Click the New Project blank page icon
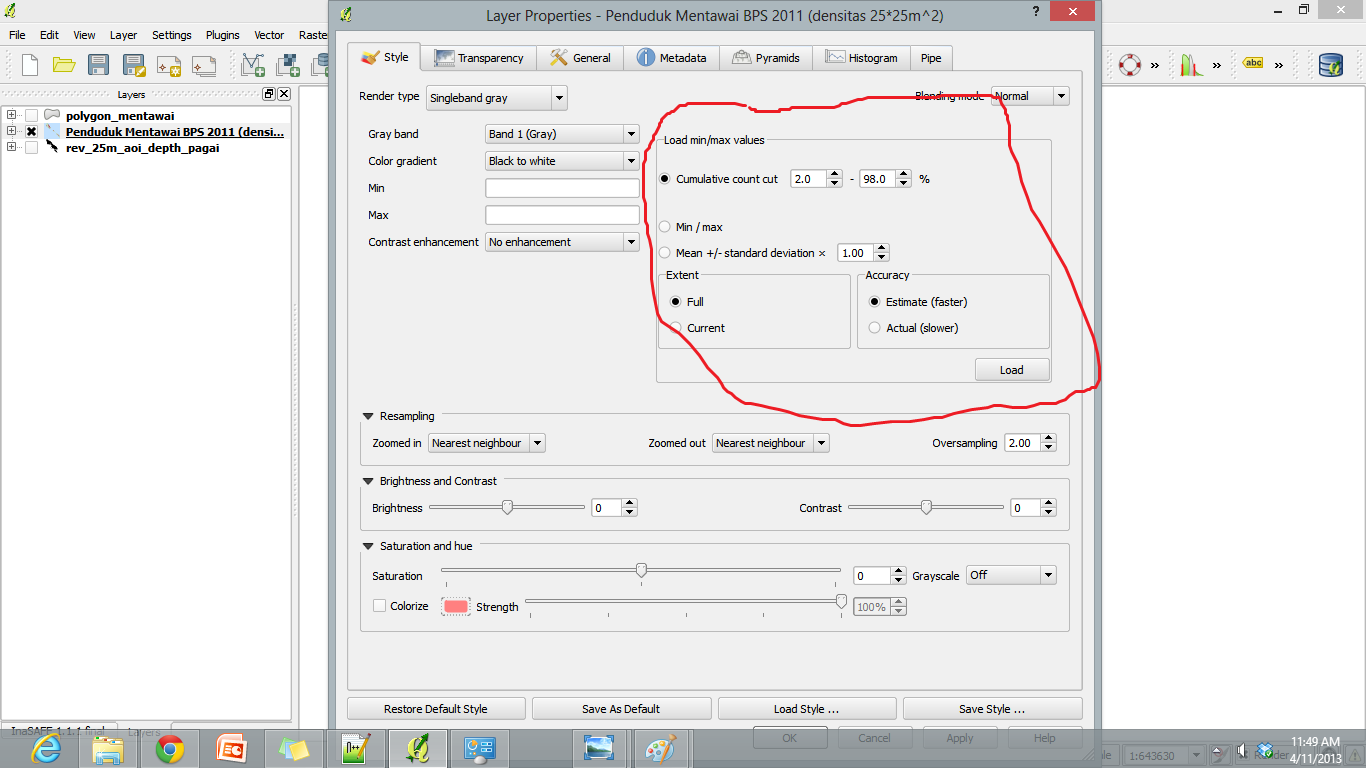 (30, 65)
